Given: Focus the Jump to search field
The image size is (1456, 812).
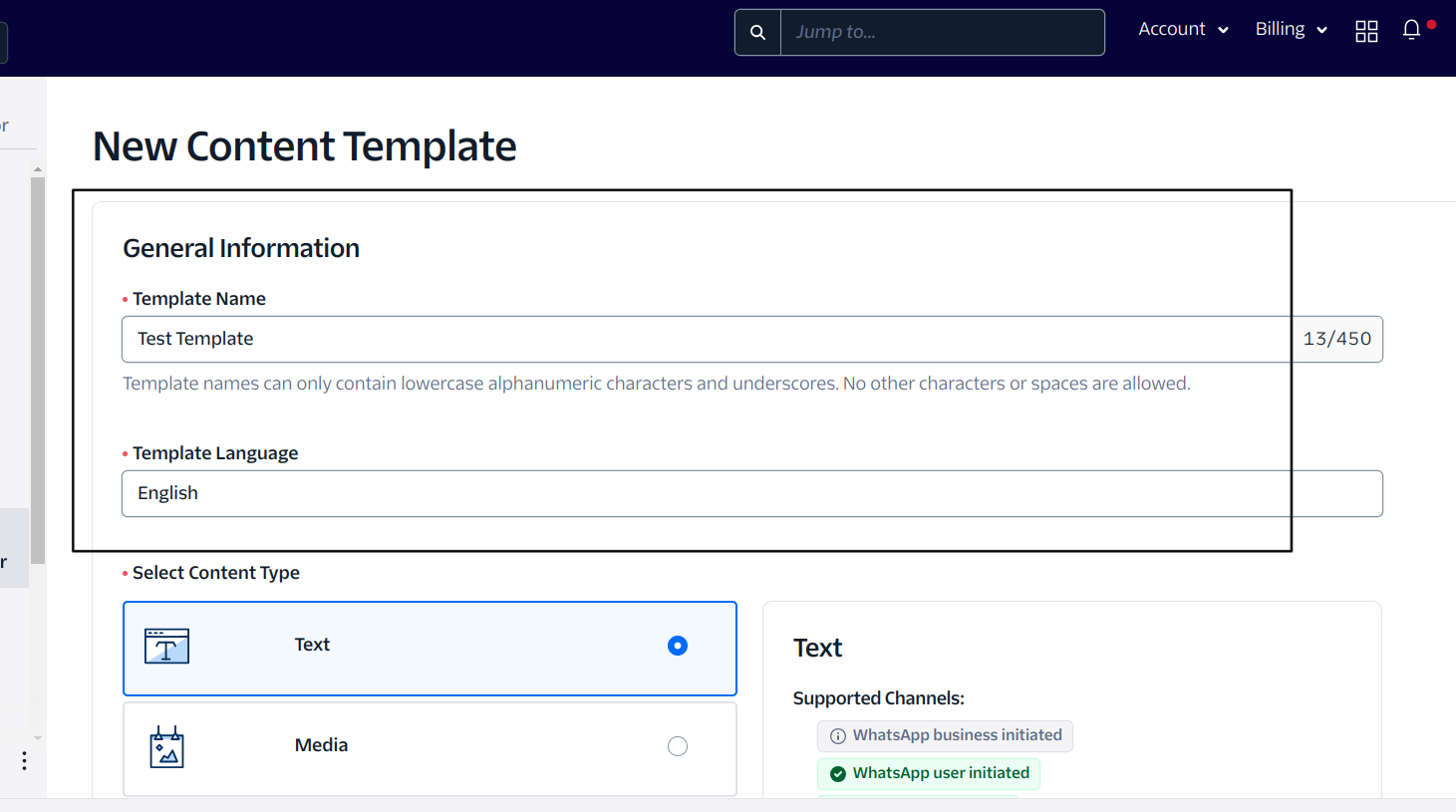Looking at the screenshot, I should click(942, 32).
